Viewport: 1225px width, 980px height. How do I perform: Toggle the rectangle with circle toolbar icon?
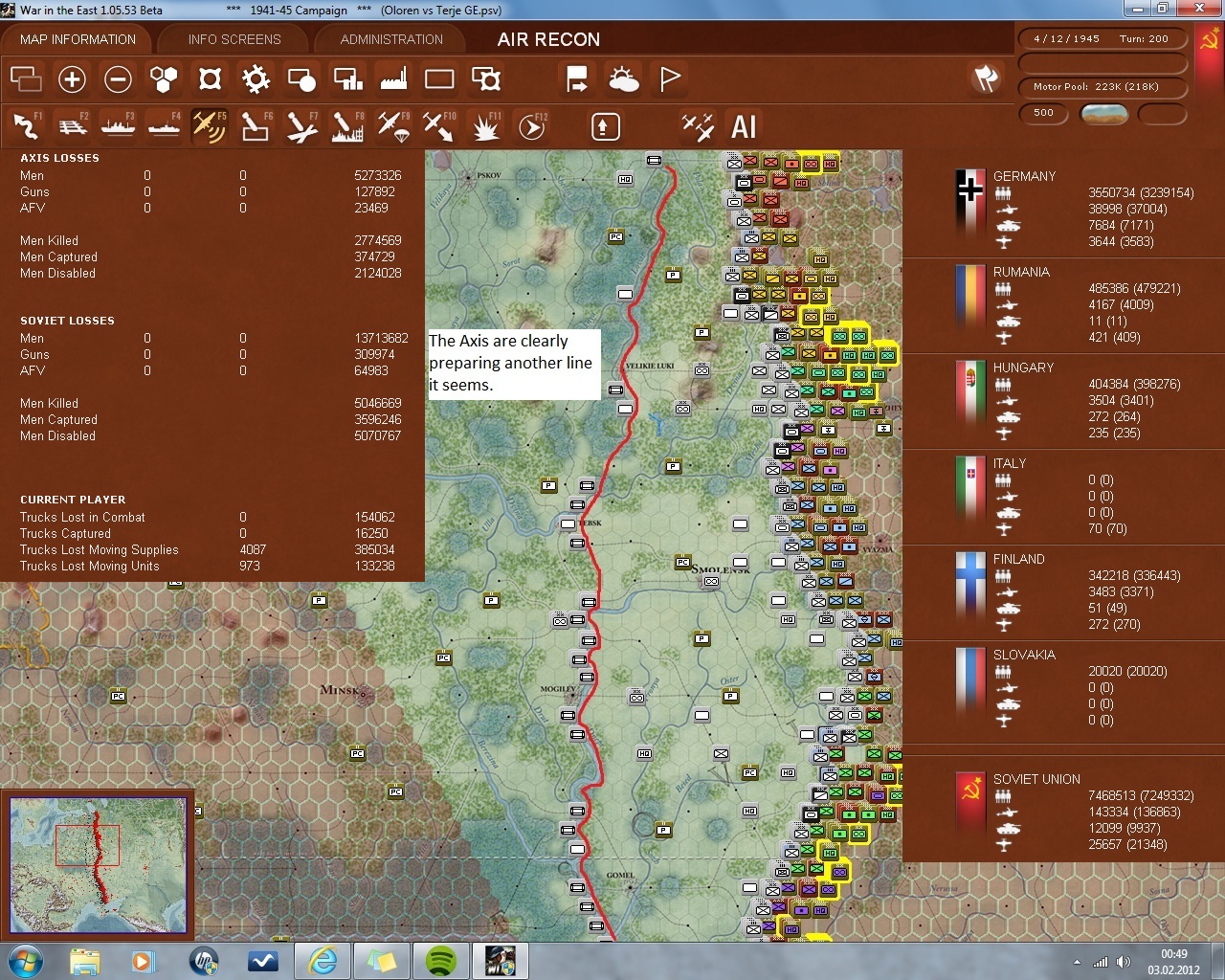[x=301, y=79]
